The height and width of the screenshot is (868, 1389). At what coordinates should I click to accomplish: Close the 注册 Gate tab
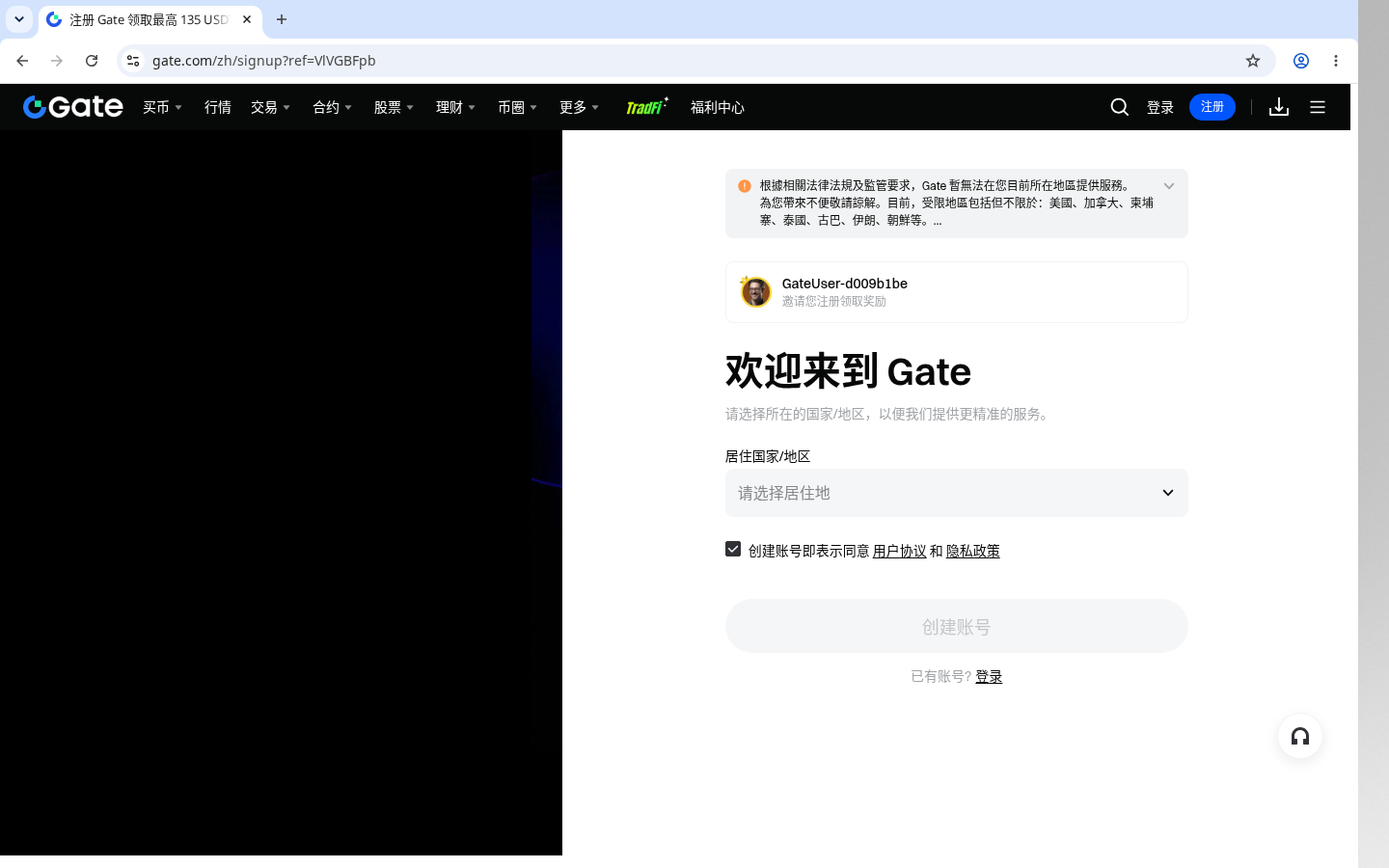[x=247, y=19]
